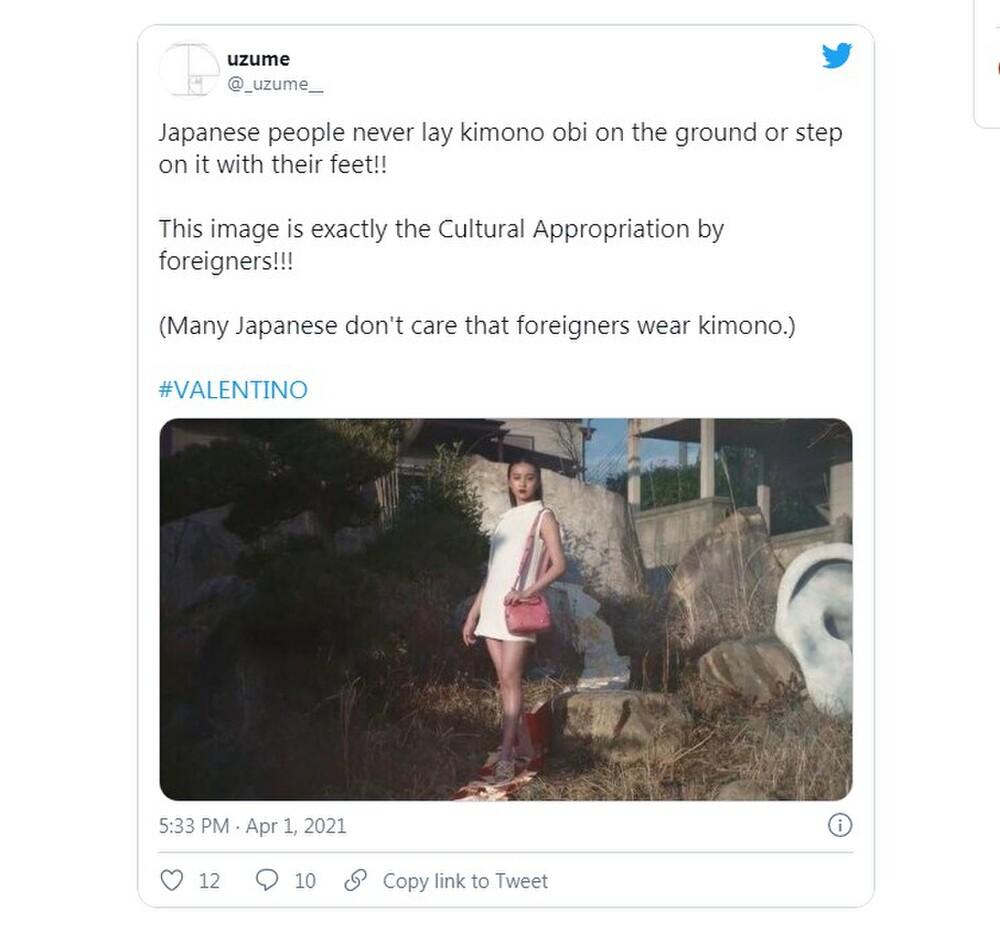This screenshot has width=1000, height=943.
Task: Click the 5:33 PM · Apr 1, 2021 timestamp
Action: coord(252,826)
